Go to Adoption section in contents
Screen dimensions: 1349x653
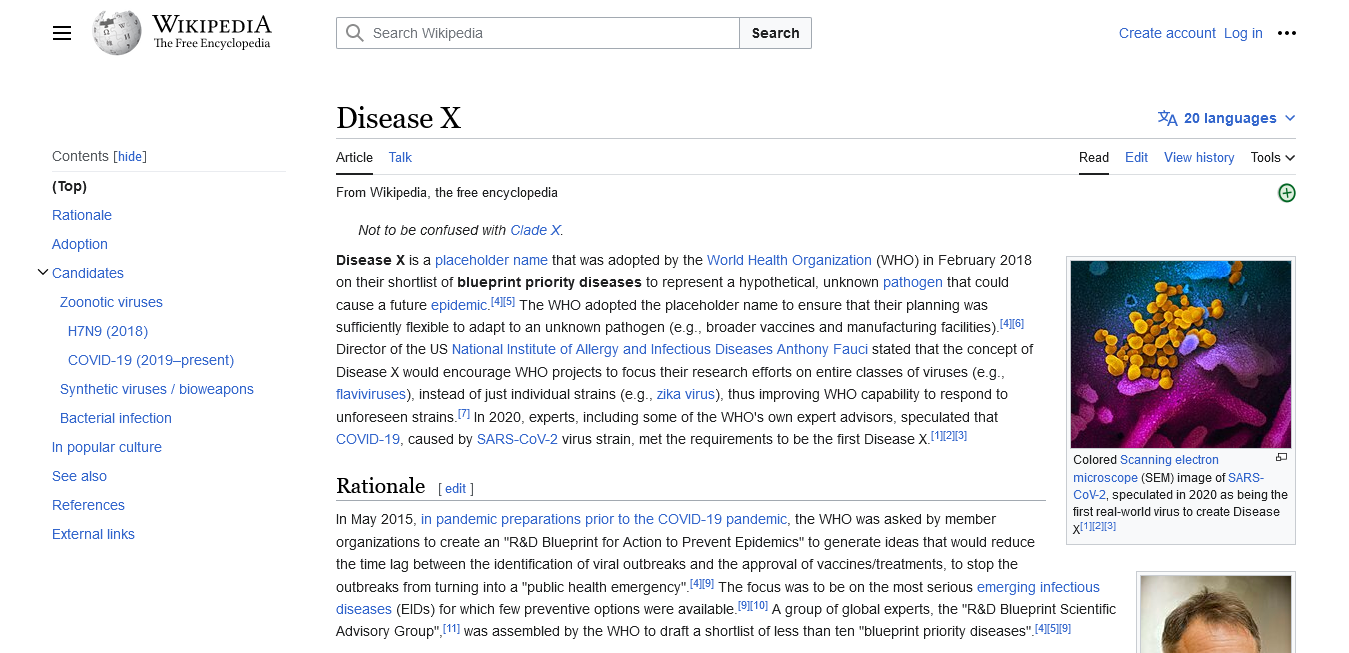coord(80,244)
